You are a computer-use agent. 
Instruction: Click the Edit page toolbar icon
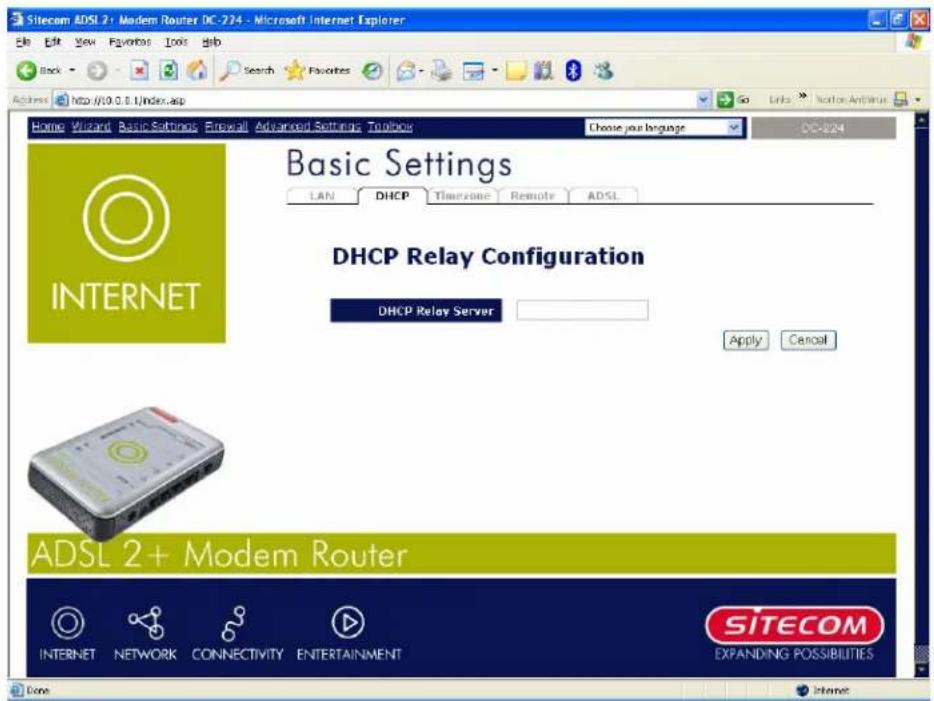click(x=474, y=71)
